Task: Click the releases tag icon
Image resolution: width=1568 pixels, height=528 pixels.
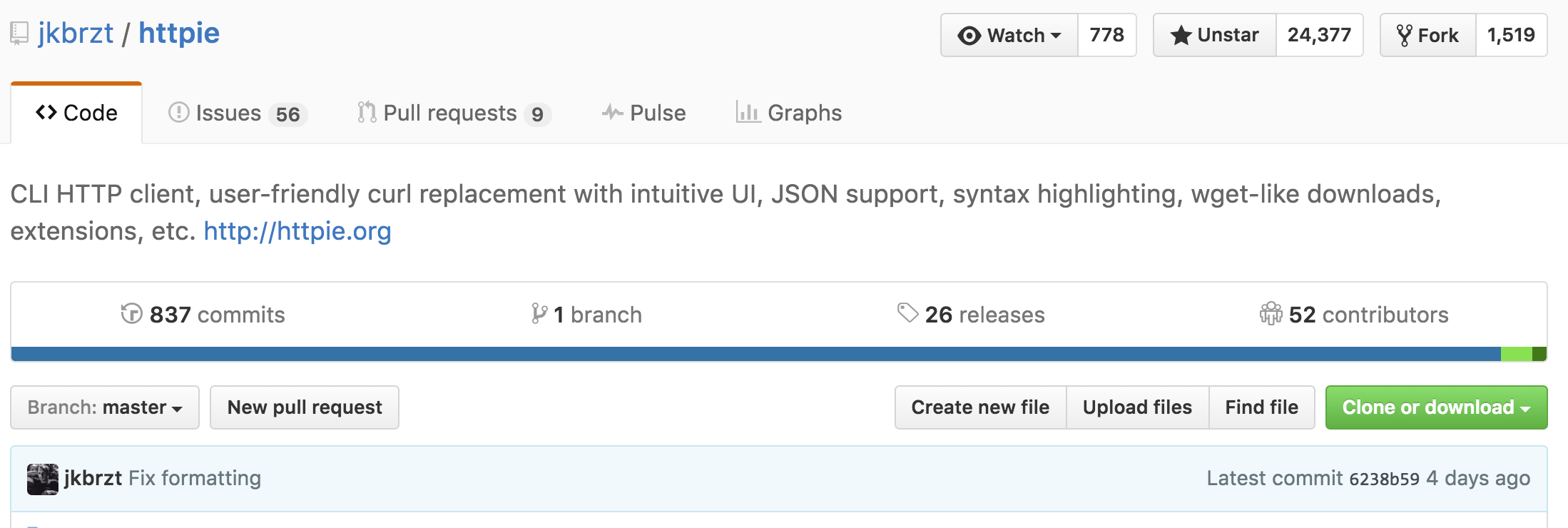Action: 907,313
